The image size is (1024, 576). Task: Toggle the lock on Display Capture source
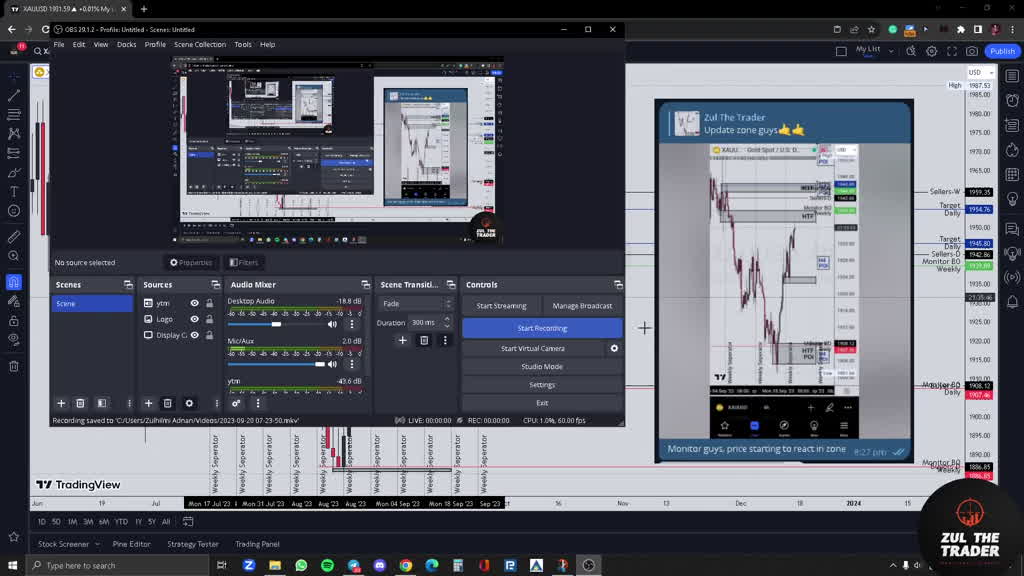pyautogui.click(x=210, y=335)
